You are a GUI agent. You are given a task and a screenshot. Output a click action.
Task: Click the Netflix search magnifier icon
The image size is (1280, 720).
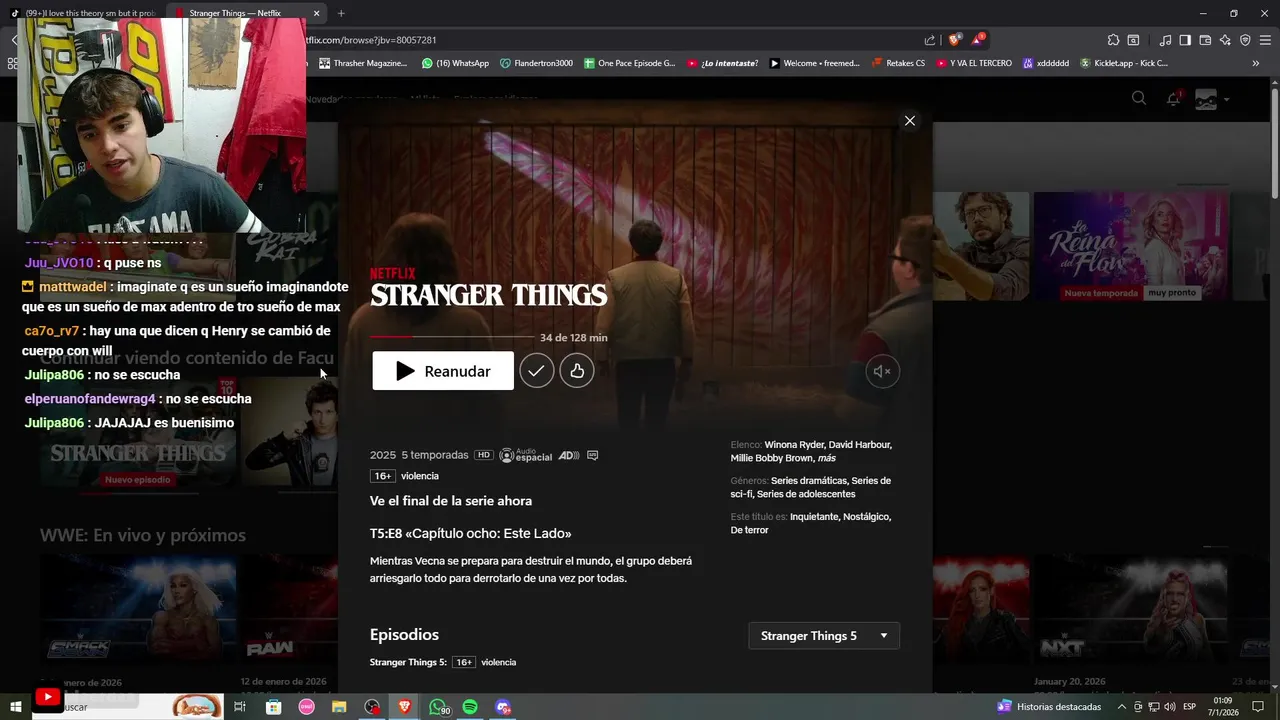tap(1139, 98)
